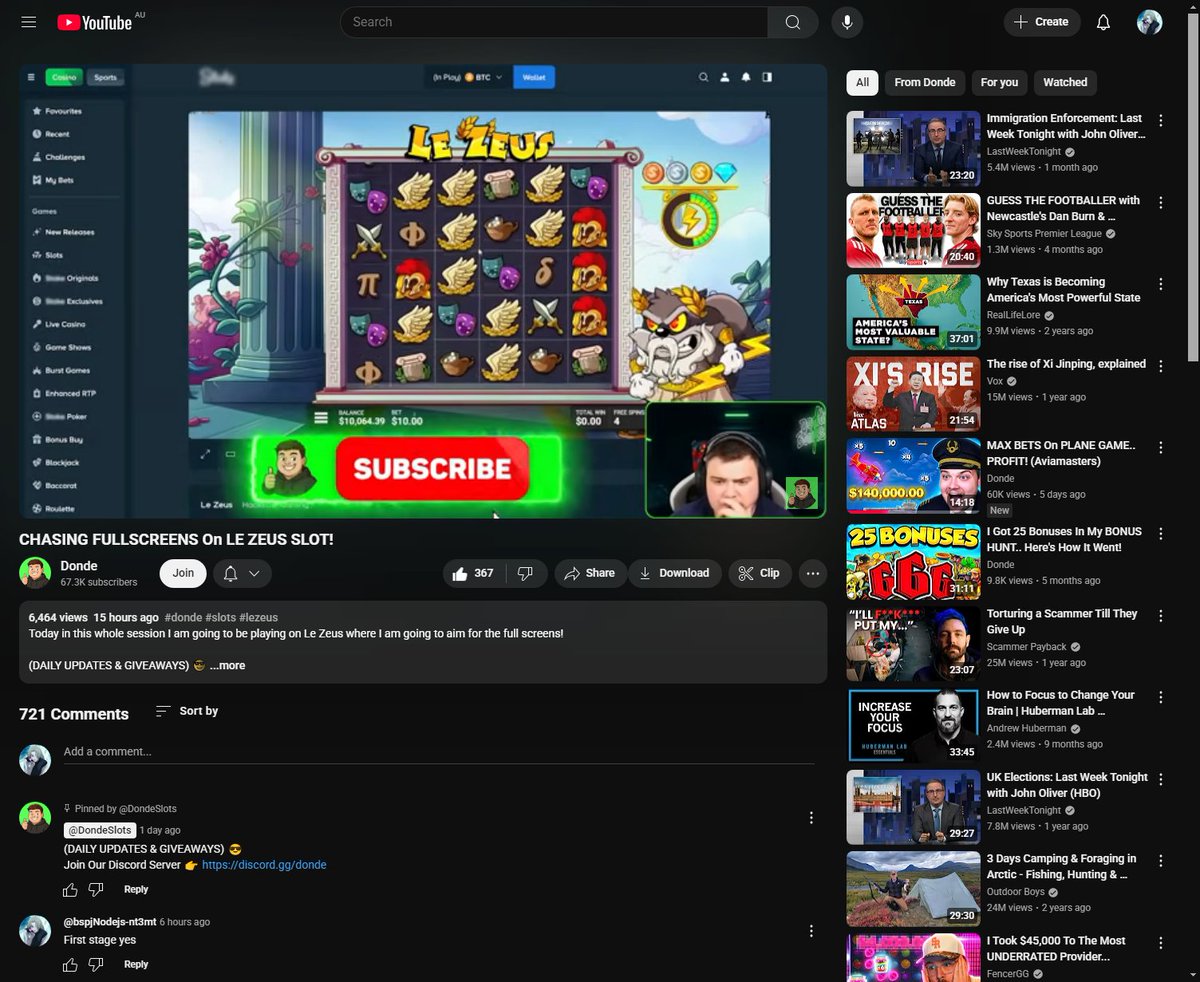This screenshot has height=982, width=1200.
Task: Open the 25 Bonuses video thumbnail
Action: (x=914, y=561)
